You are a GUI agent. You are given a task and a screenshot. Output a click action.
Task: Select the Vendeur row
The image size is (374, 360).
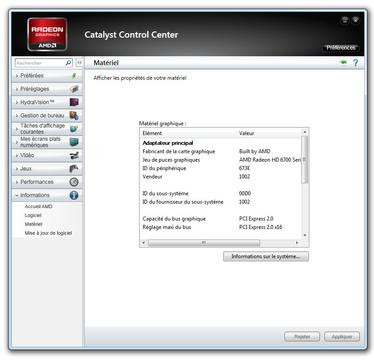[x=220, y=177]
